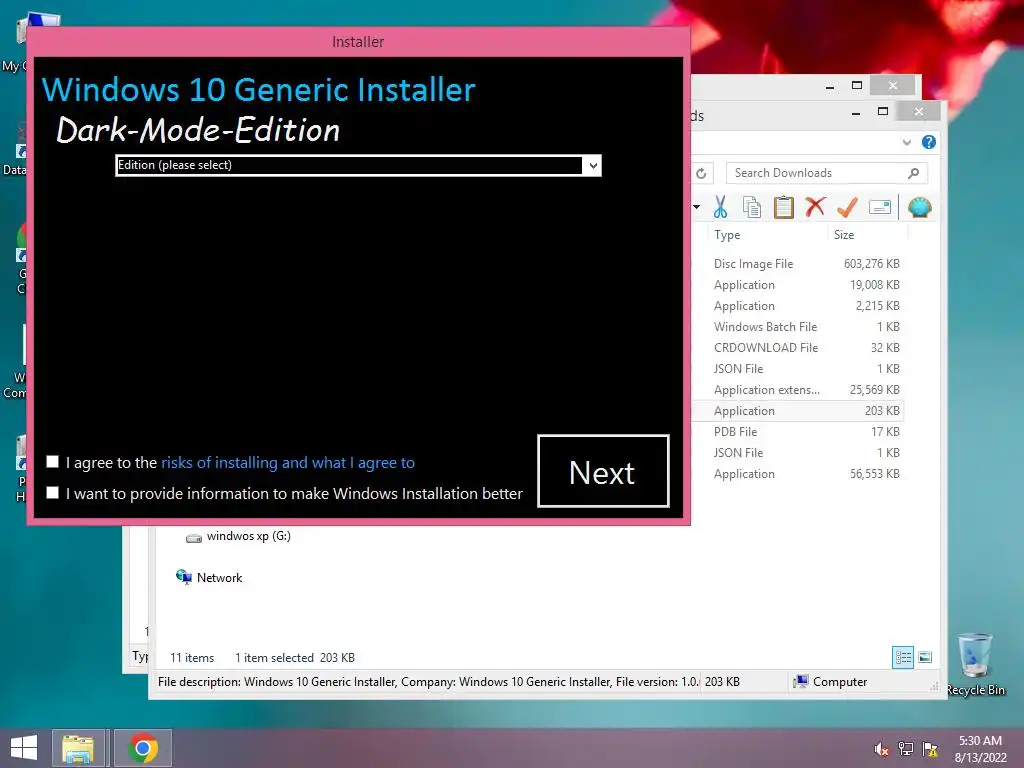Select windwos xp (G:) drive in navigation
Screen dimensions: 1024x768
[238, 536]
